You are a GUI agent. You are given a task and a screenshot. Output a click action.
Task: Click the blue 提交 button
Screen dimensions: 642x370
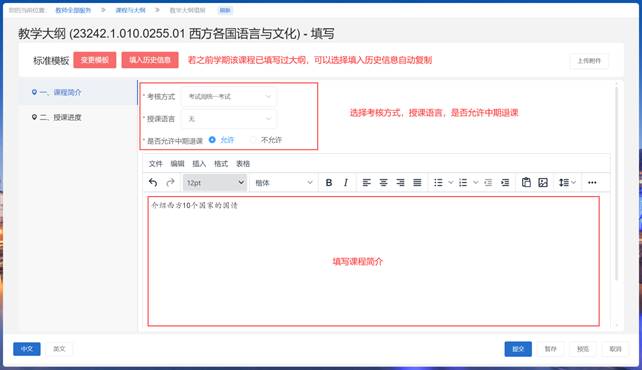pyautogui.click(x=518, y=349)
